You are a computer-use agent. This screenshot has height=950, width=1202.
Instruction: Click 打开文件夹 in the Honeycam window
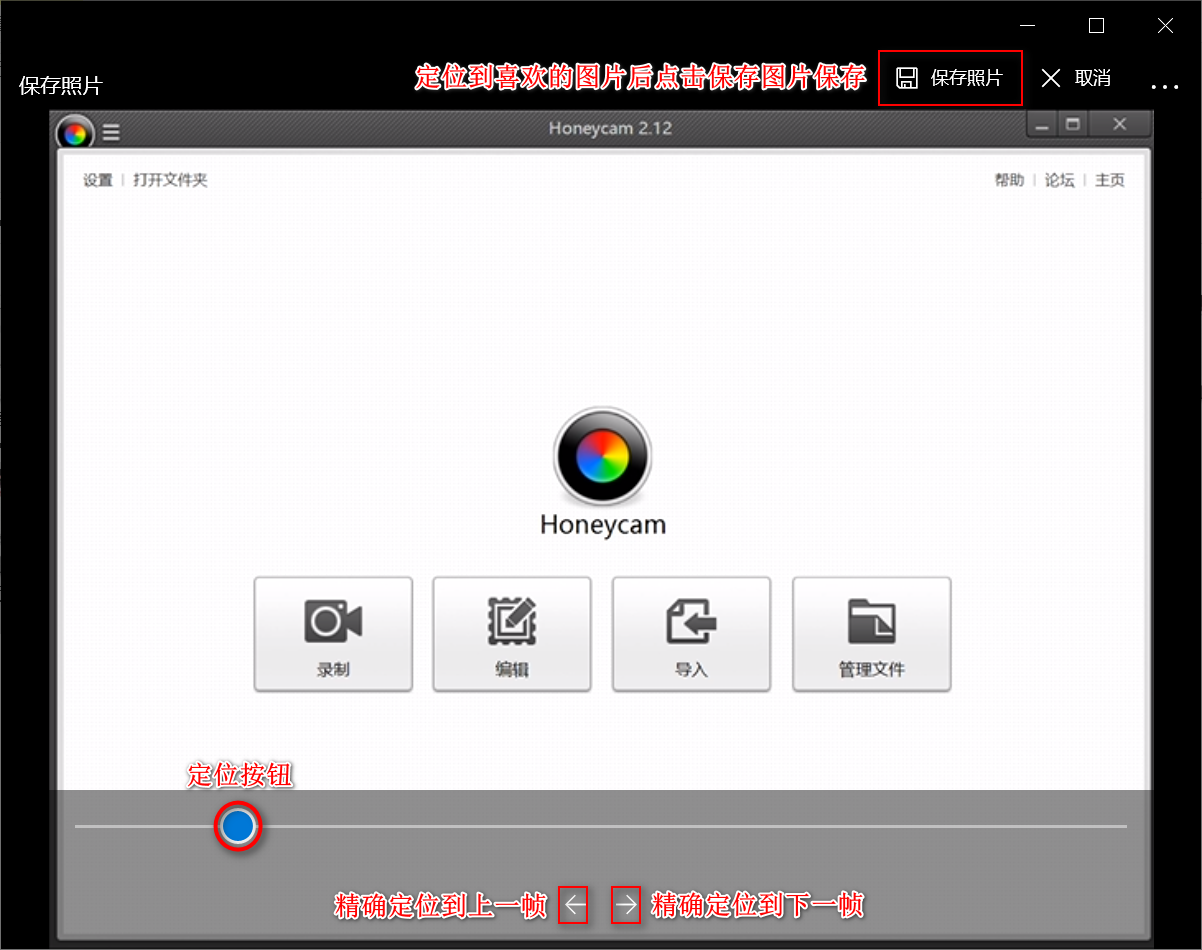click(x=170, y=180)
